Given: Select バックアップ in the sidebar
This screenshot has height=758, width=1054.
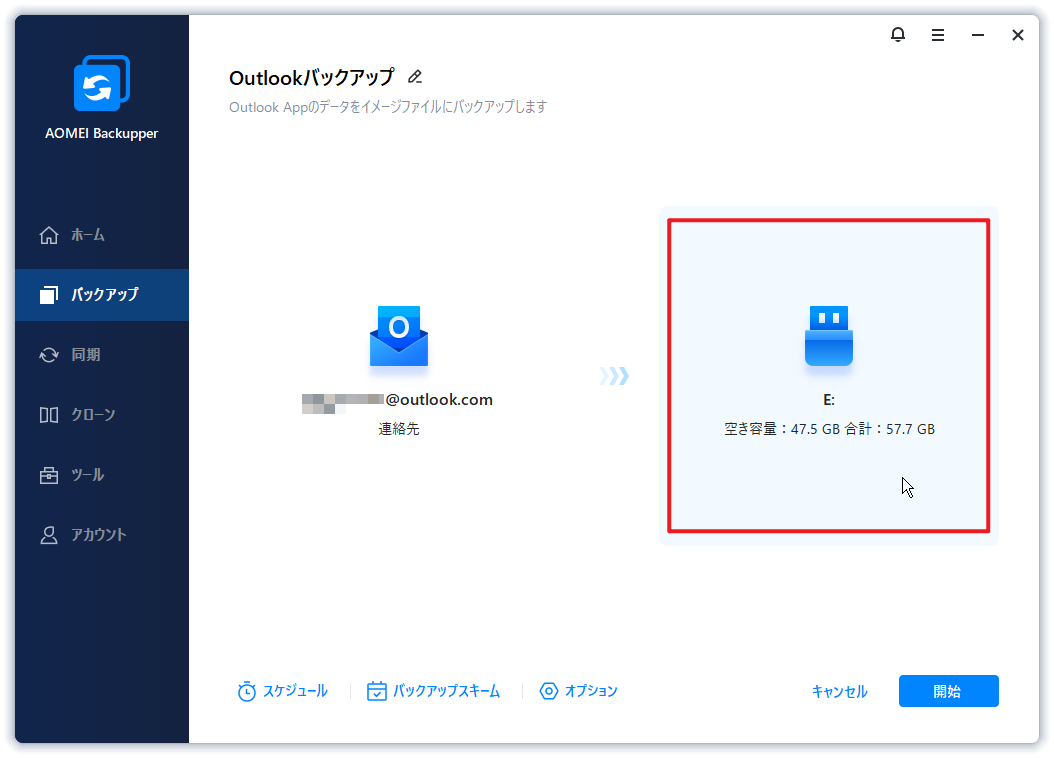Looking at the screenshot, I should (x=102, y=295).
